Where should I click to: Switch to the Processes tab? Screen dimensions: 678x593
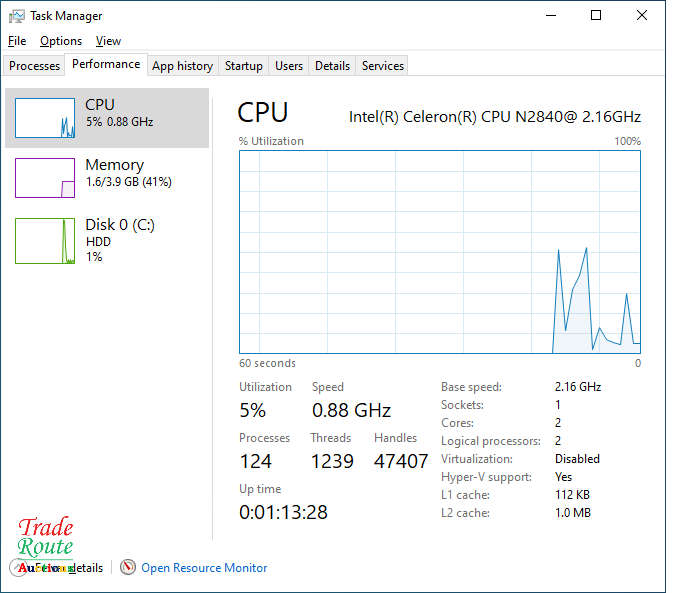35,66
